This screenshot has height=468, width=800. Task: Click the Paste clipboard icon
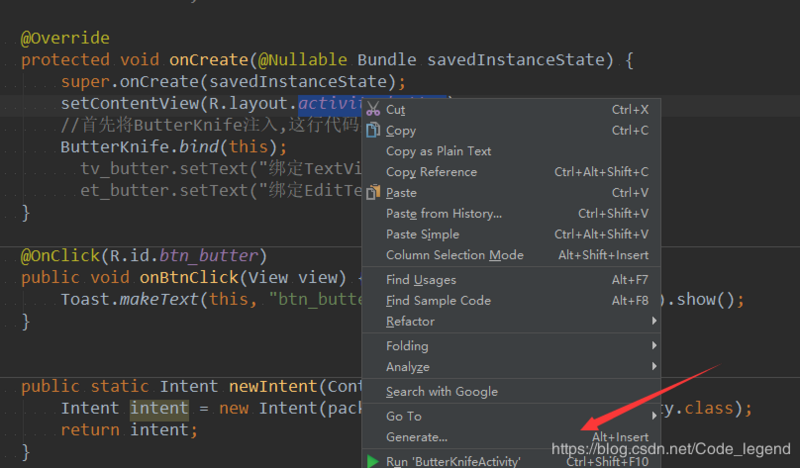pos(373,192)
